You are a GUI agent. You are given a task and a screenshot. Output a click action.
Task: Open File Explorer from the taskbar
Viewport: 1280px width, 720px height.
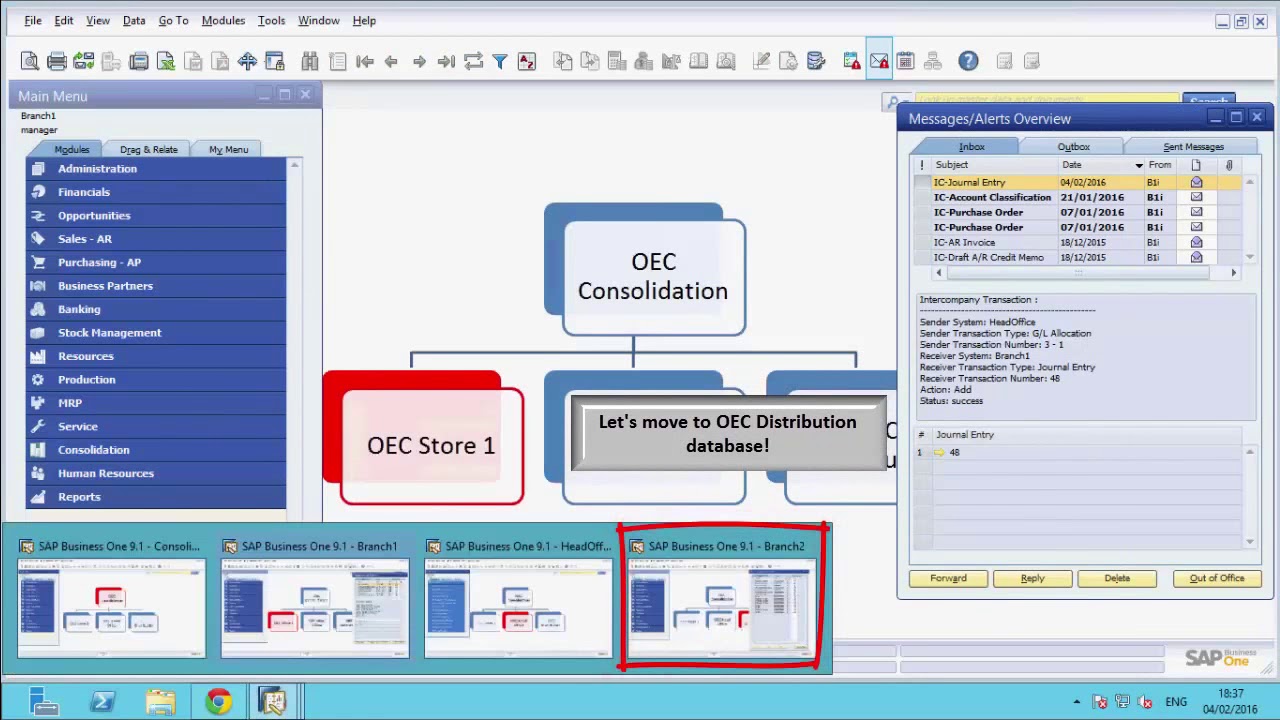coord(160,702)
